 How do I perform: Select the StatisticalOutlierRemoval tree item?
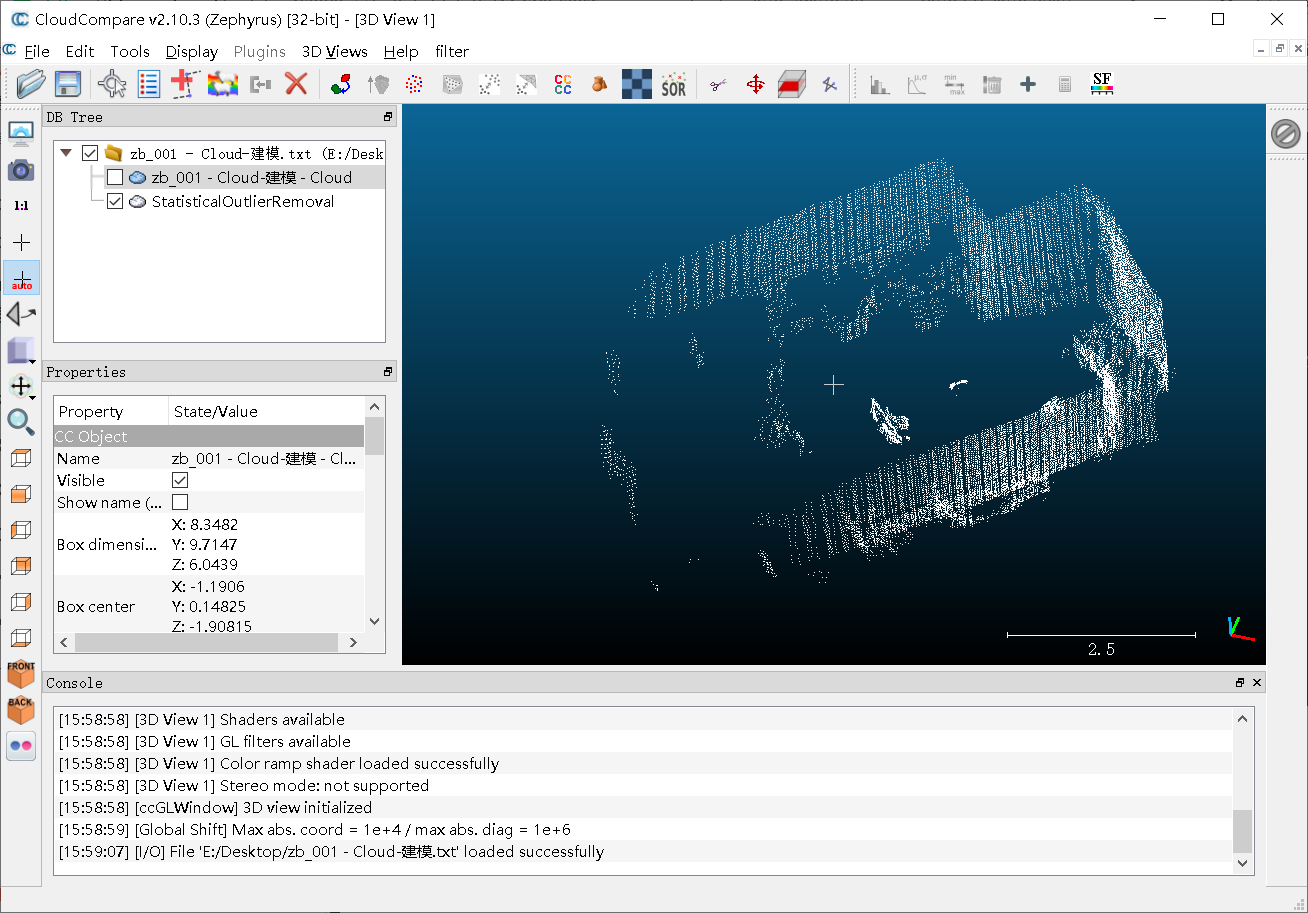[x=243, y=201]
